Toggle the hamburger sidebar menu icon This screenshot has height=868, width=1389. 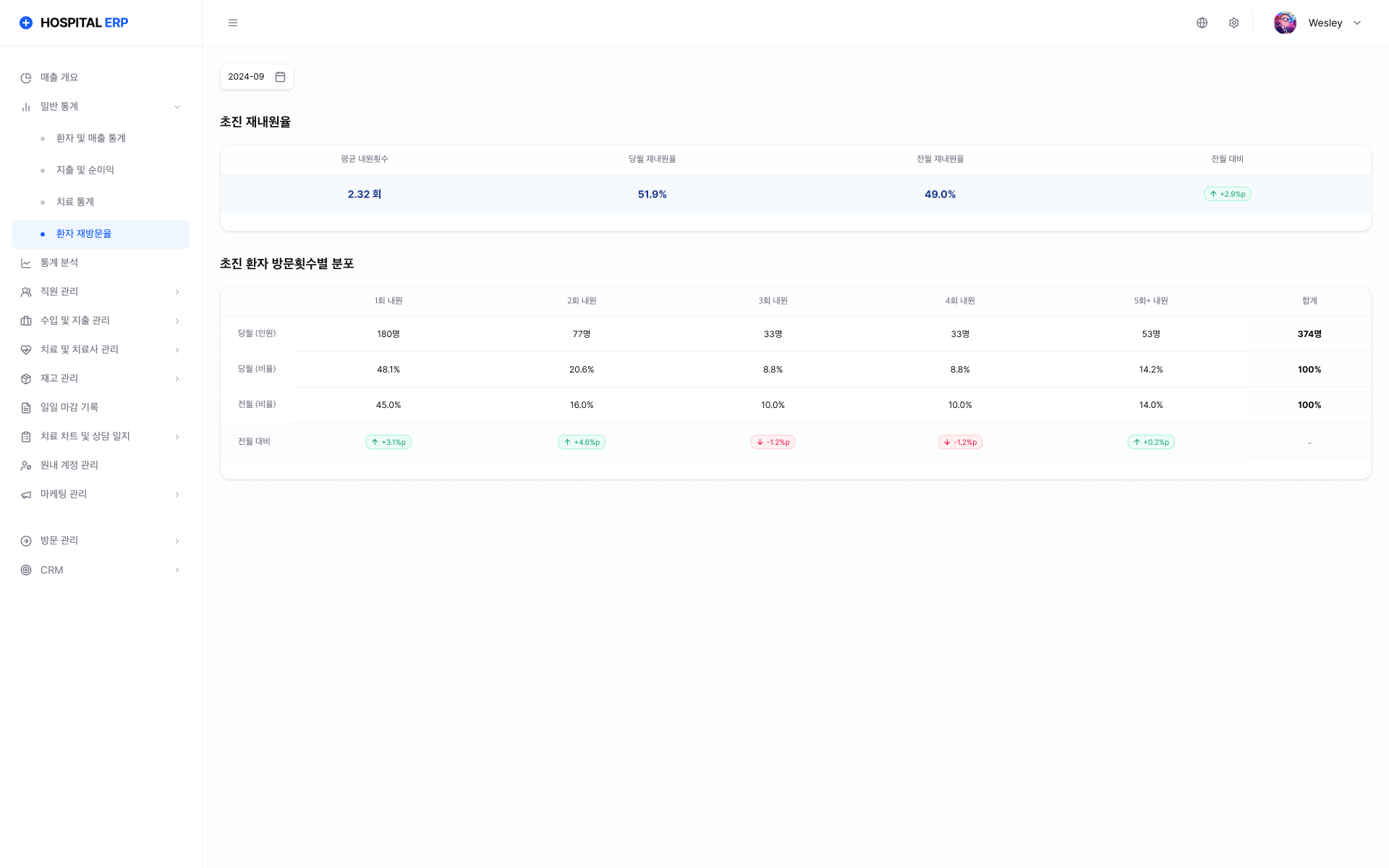point(233,23)
